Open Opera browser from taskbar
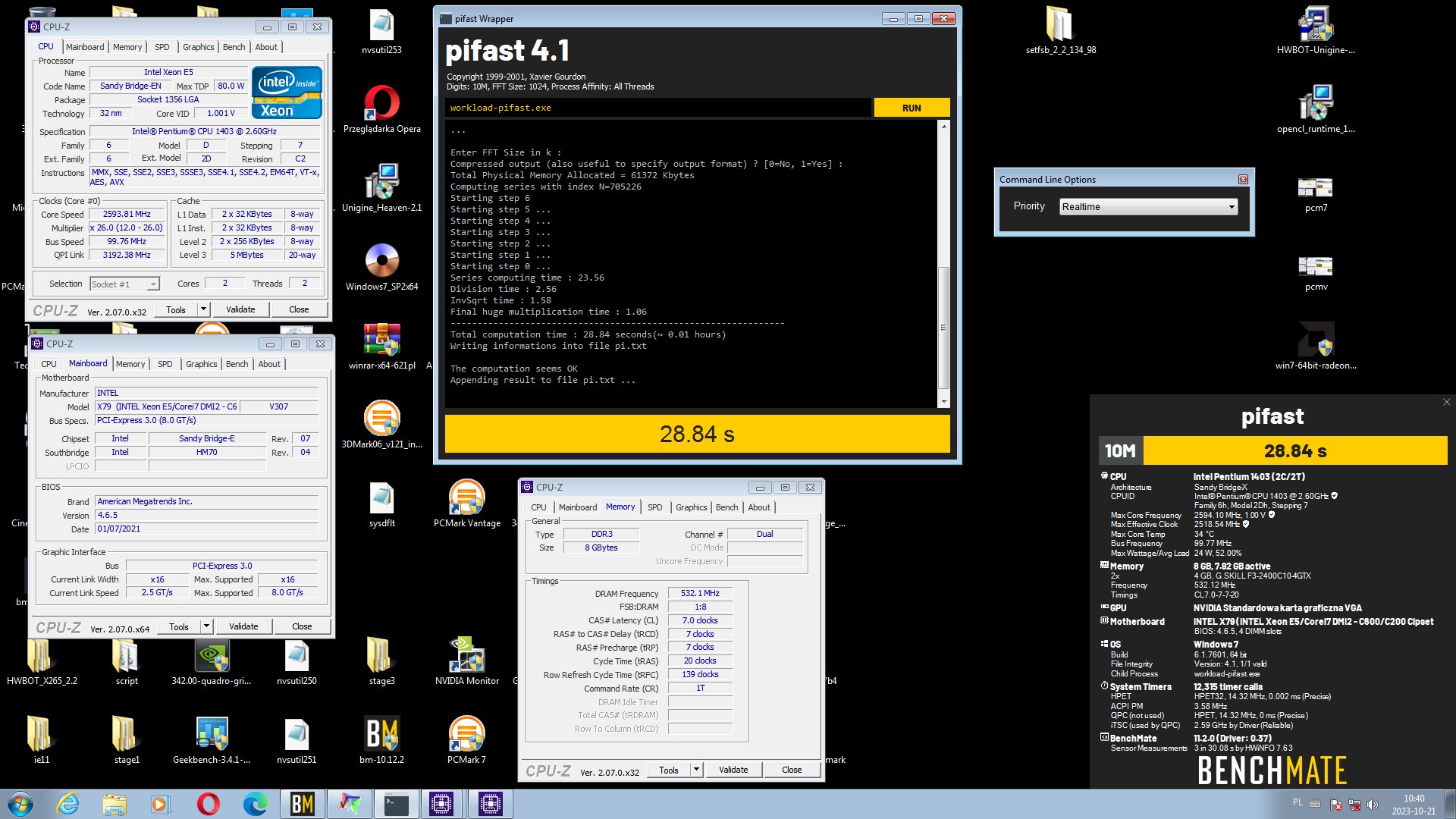This screenshot has width=1456, height=819. tap(209, 804)
